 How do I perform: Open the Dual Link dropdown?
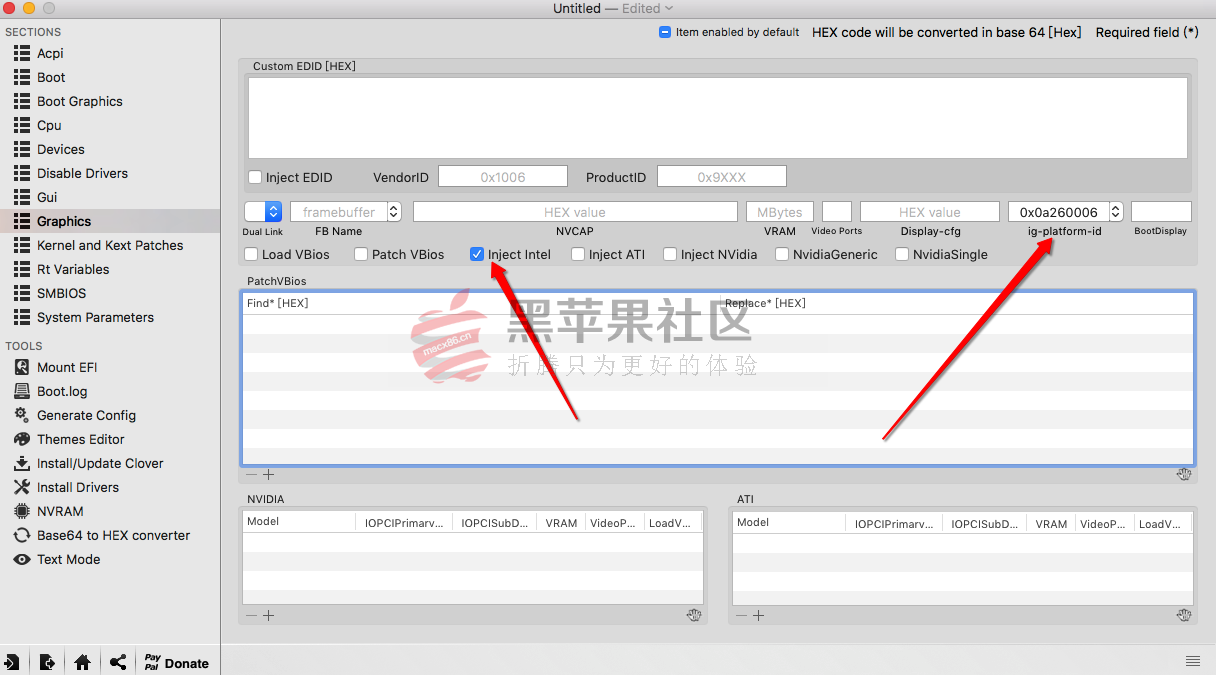pos(263,212)
